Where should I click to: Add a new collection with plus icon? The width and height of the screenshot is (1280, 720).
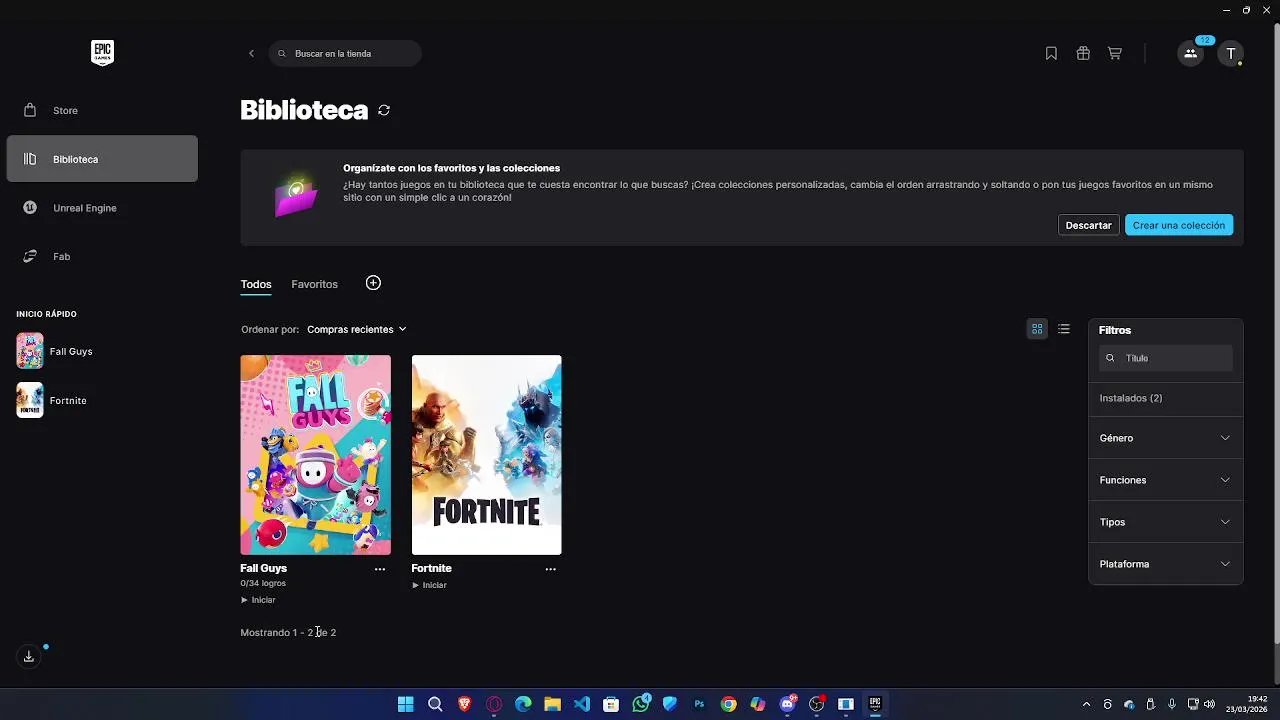coord(373,283)
